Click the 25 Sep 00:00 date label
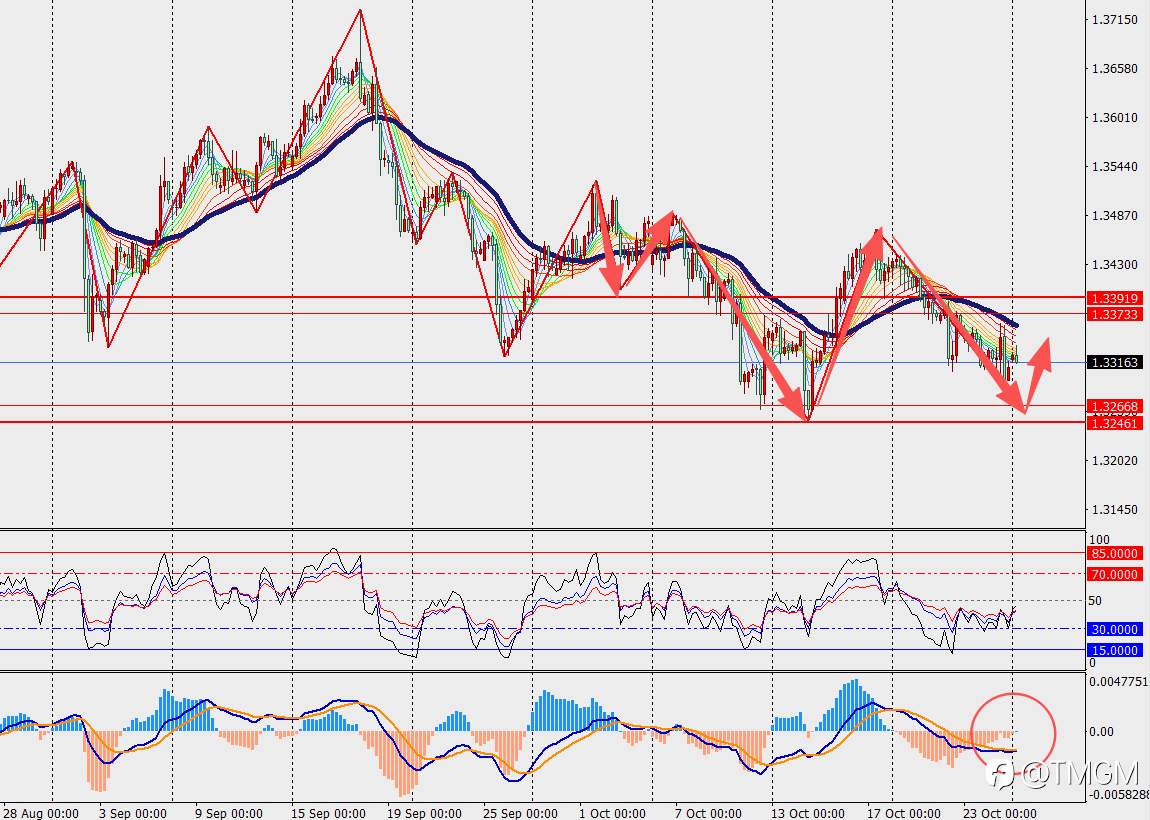 [521, 813]
